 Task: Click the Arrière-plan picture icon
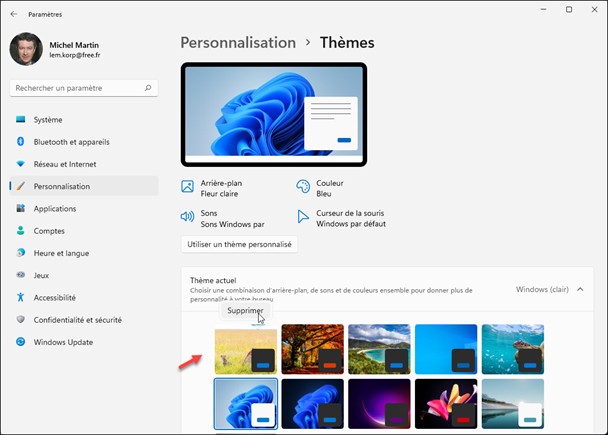188,186
